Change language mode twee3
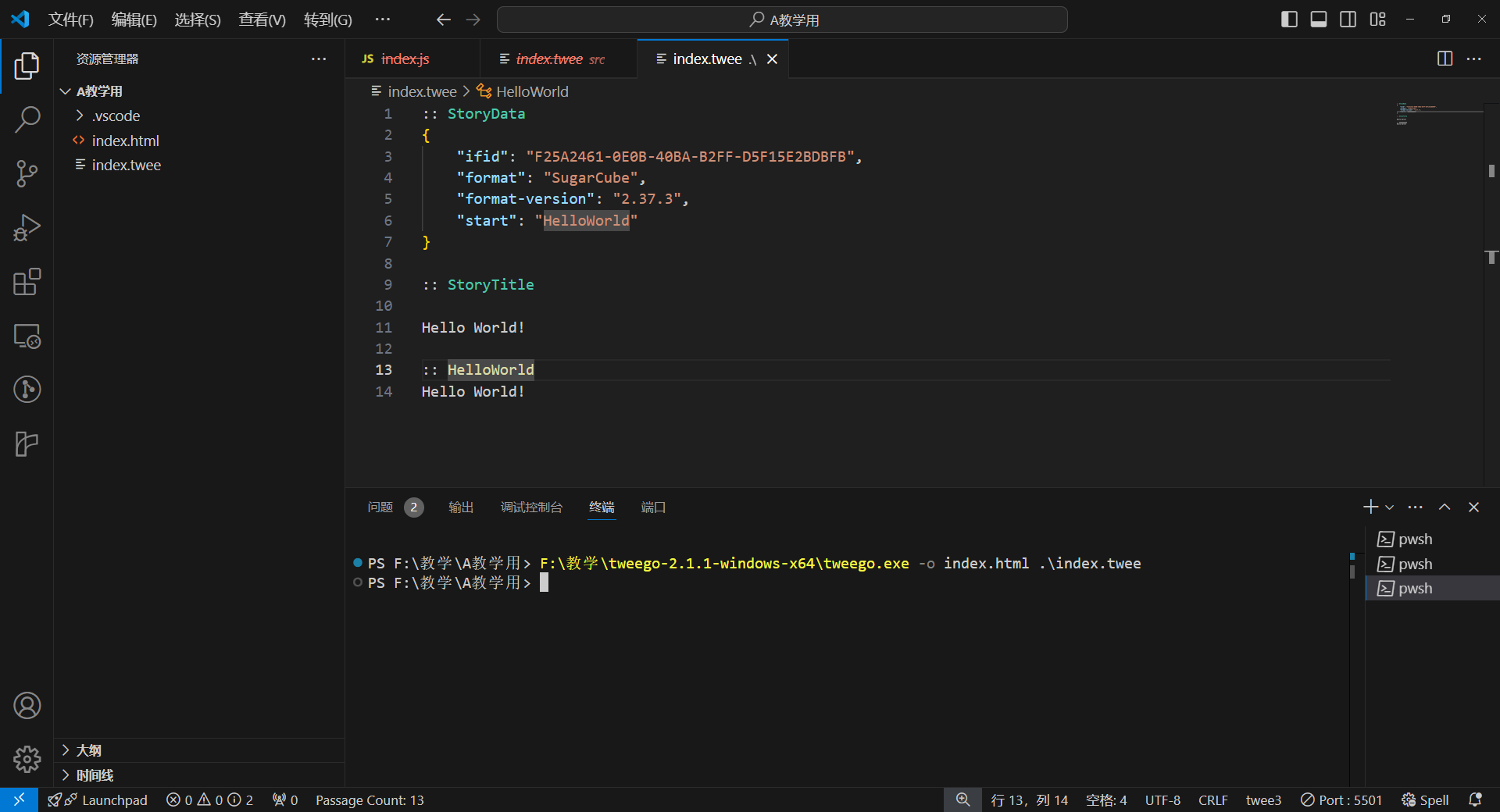 [1263, 800]
